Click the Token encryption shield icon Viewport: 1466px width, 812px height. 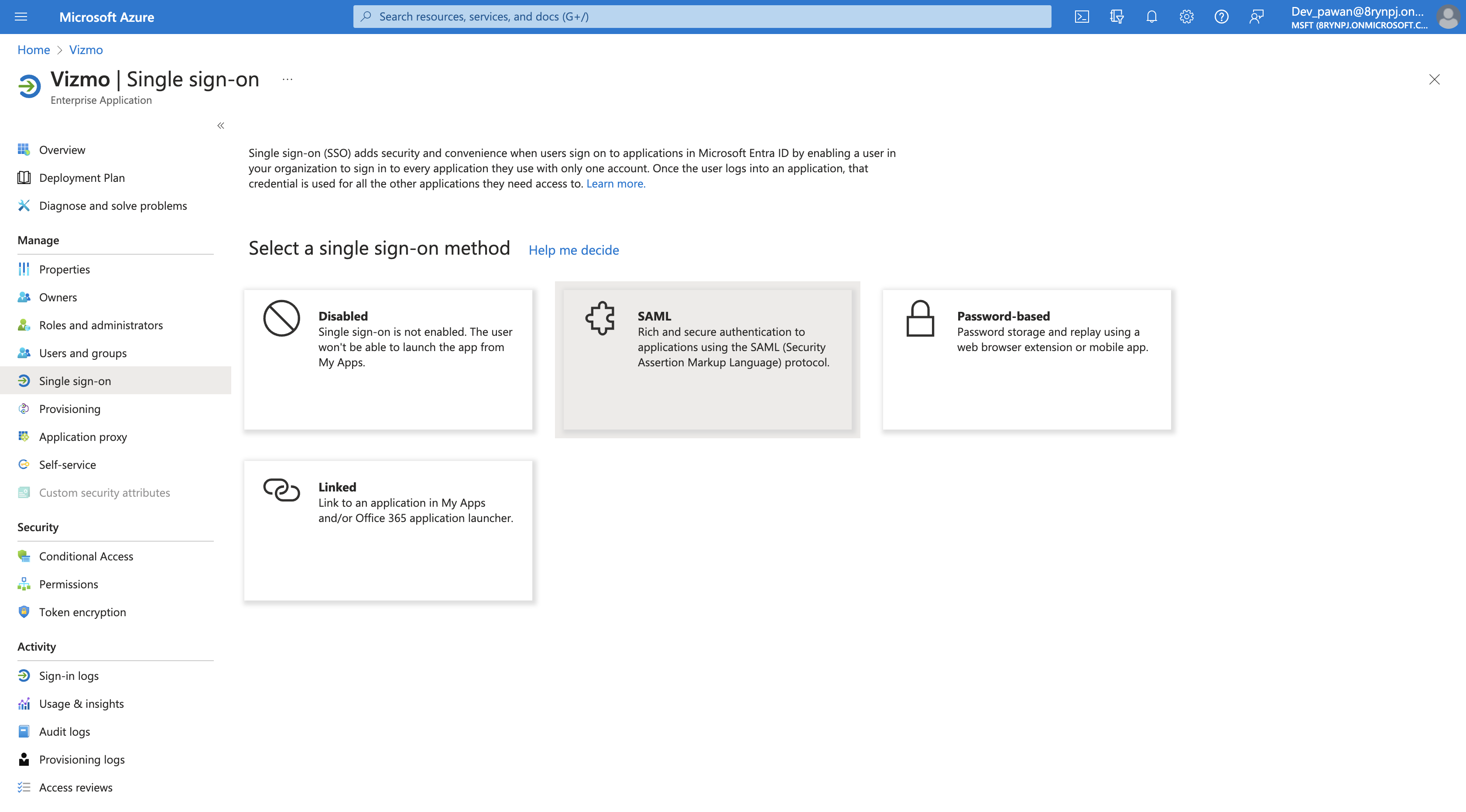pos(23,612)
